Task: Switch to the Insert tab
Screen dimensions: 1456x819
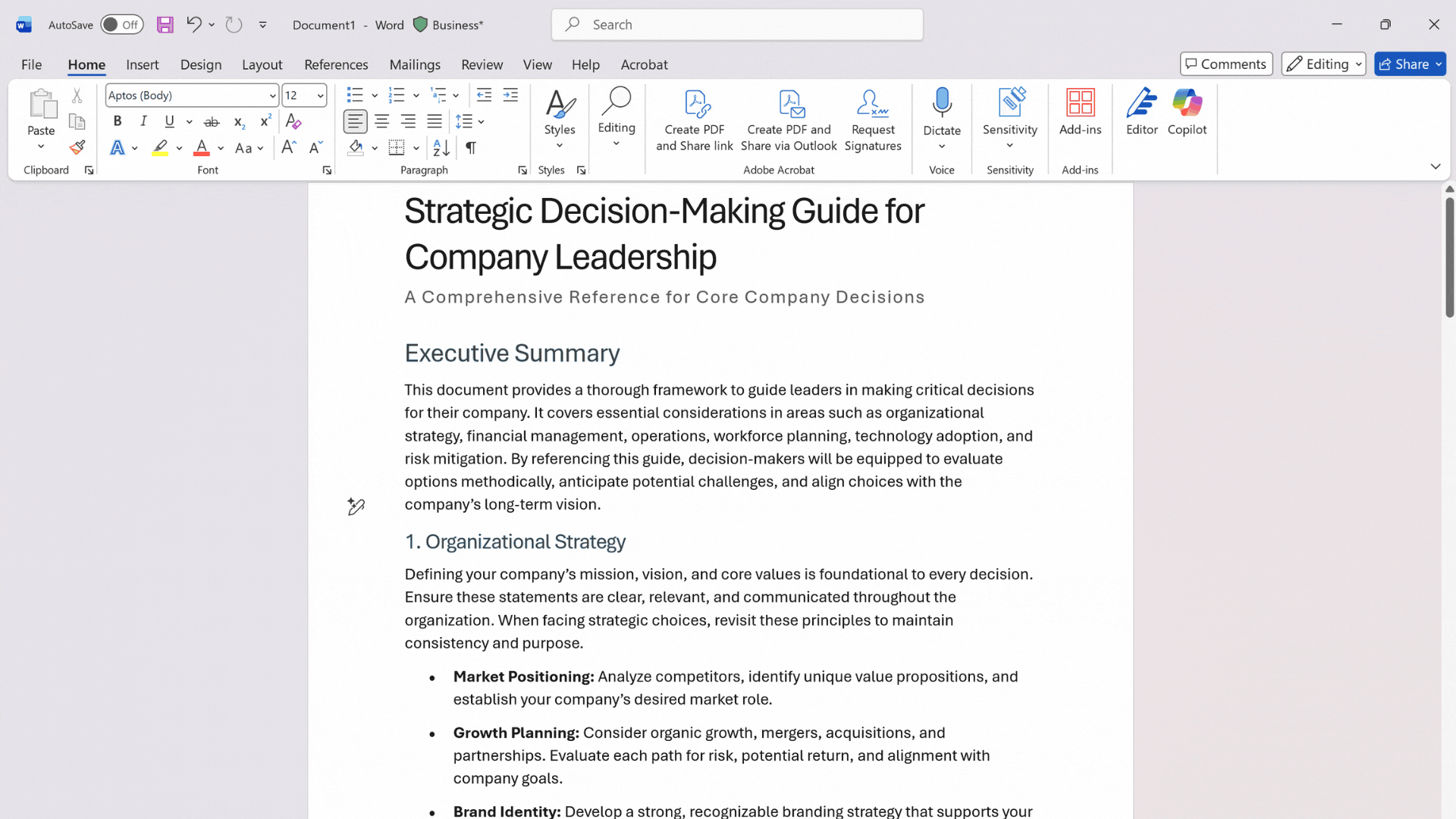Action: coord(143,64)
